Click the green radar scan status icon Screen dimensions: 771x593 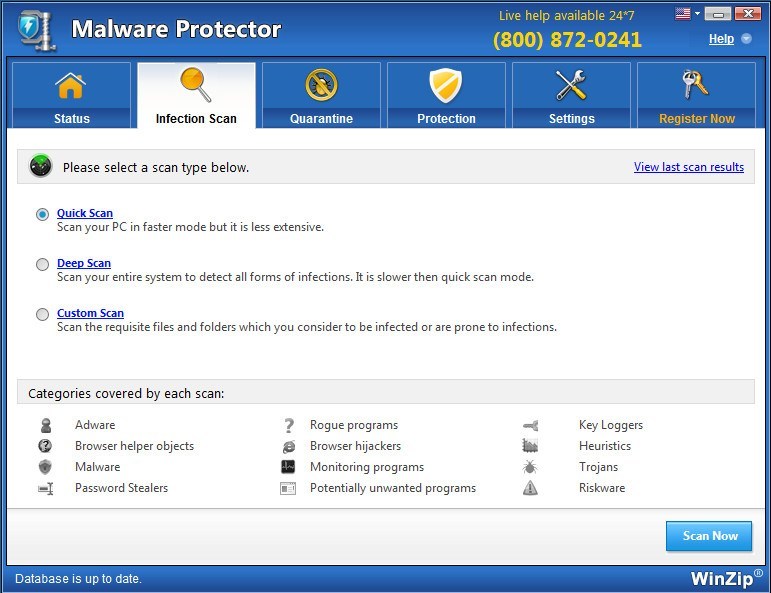click(x=41, y=167)
